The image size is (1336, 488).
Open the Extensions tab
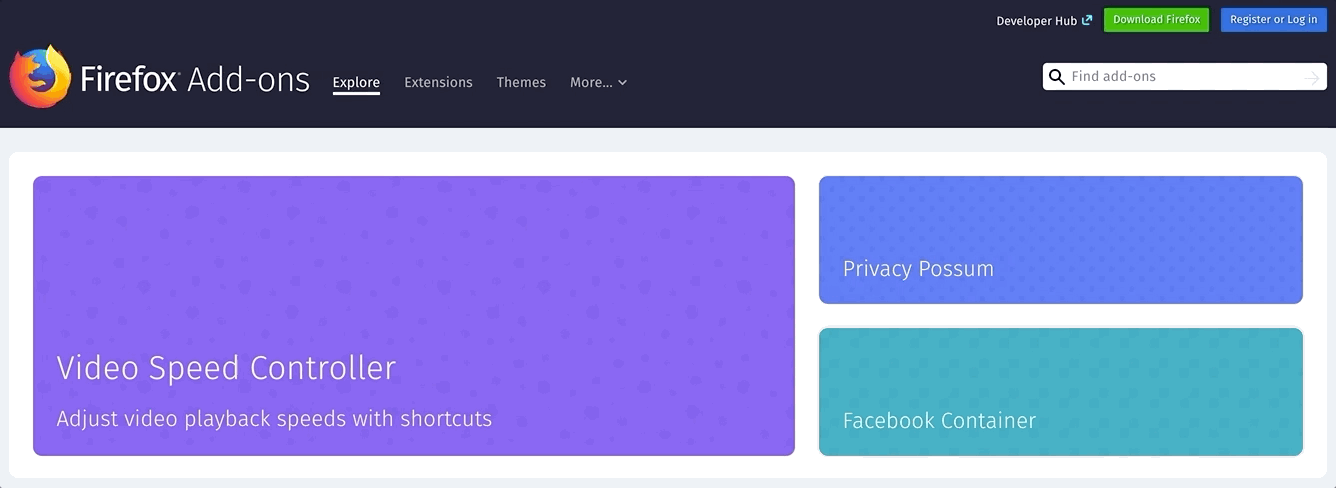pyautogui.click(x=438, y=82)
